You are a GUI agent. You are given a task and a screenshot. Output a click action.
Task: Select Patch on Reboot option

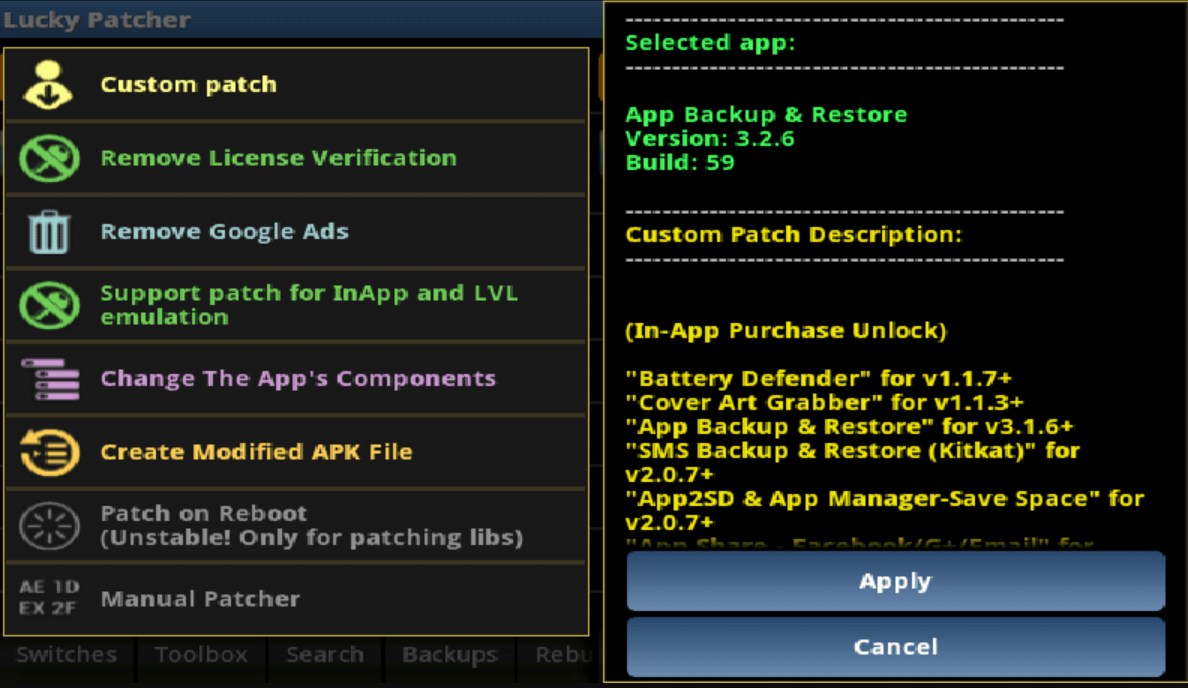pos(295,526)
